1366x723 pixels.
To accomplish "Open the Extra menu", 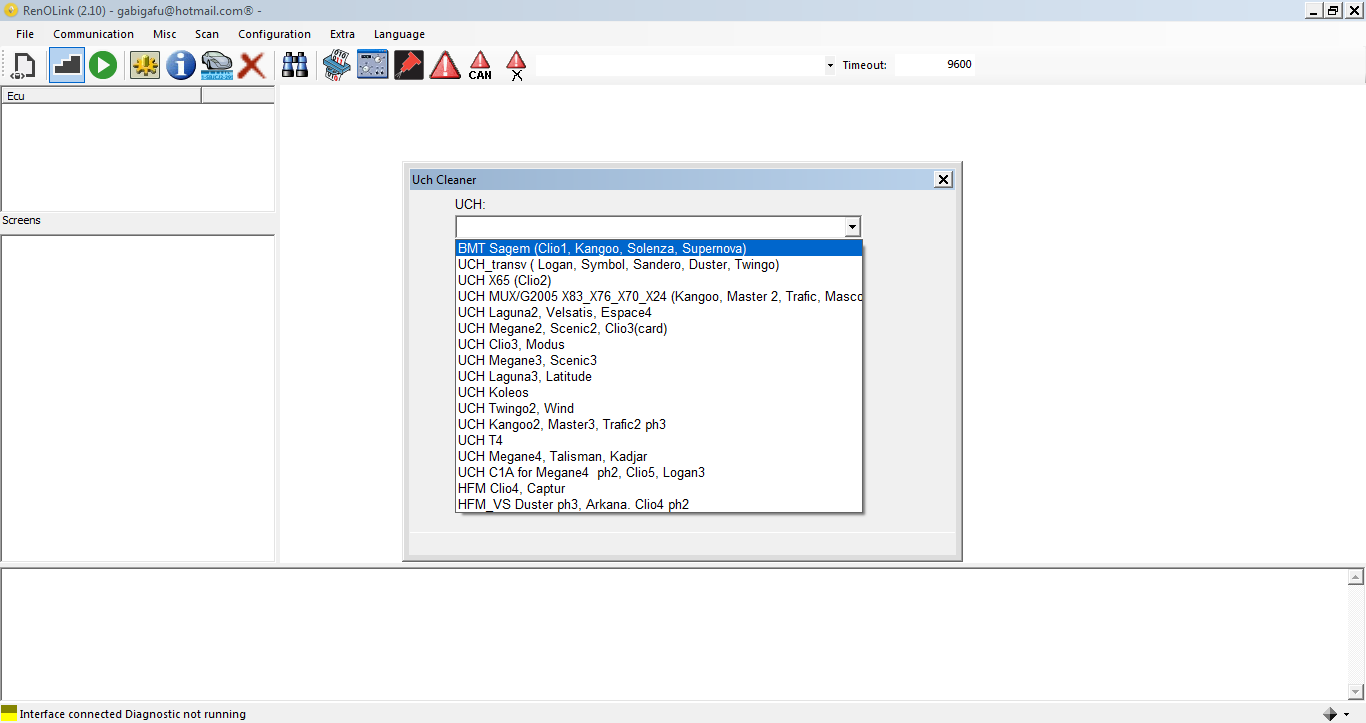I will (342, 34).
